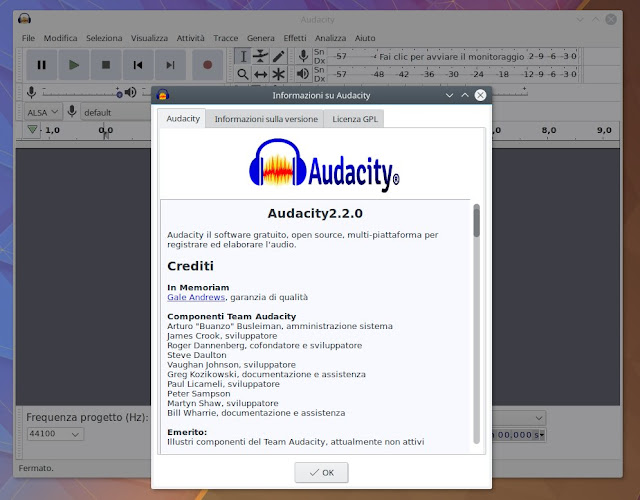Open the Analizza menu
This screenshot has height=500, width=640.
(331, 38)
